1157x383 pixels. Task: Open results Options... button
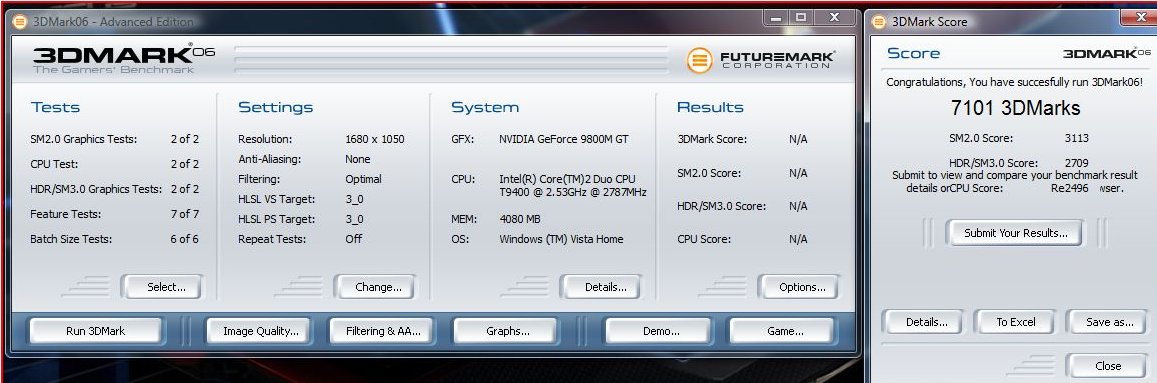pyautogui.click(x=798, y=287)
